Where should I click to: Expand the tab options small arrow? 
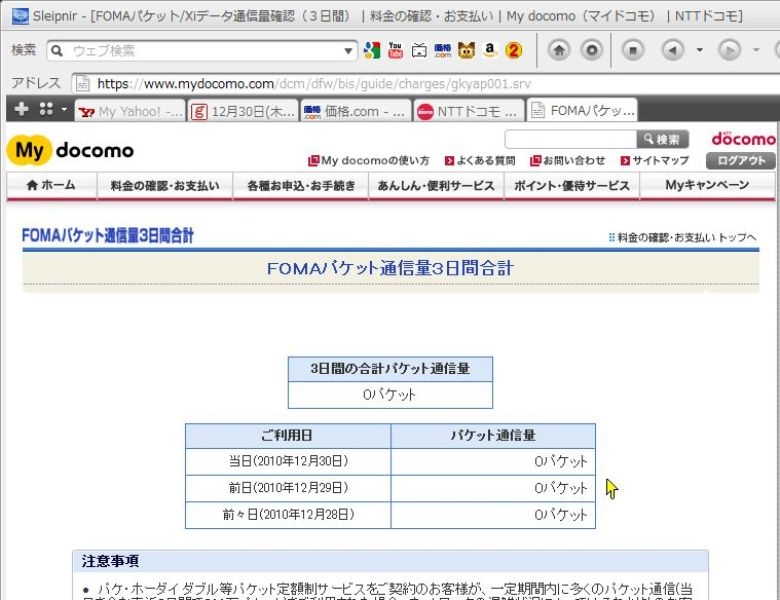64,109
